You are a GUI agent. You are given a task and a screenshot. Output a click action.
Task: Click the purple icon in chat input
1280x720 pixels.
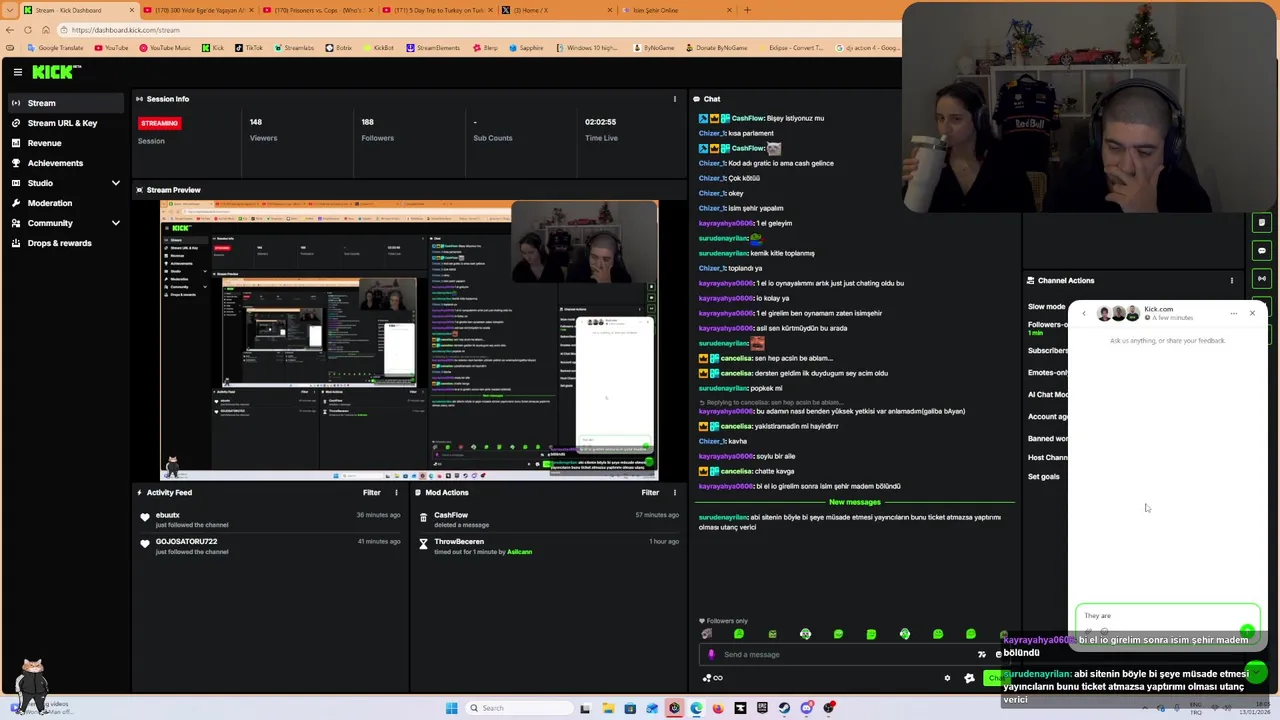tap(711, 654)
